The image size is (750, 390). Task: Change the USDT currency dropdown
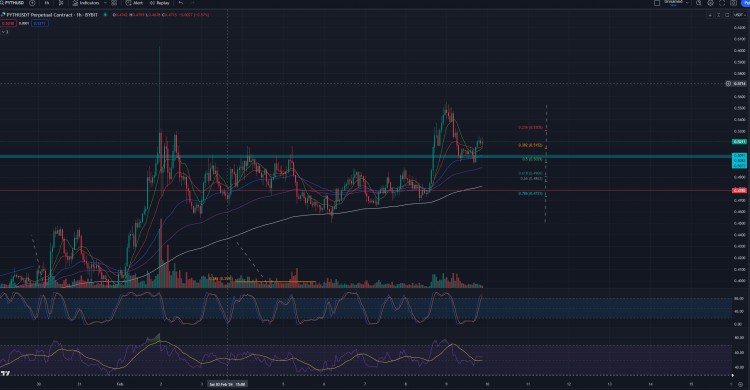pyautogui.click(x=739, y=15)
